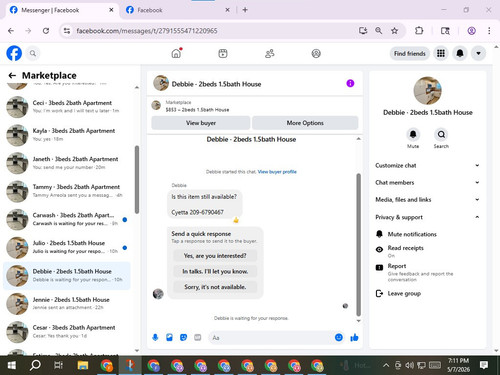
Task: Click the Find friends button
Action: (410, 53)
